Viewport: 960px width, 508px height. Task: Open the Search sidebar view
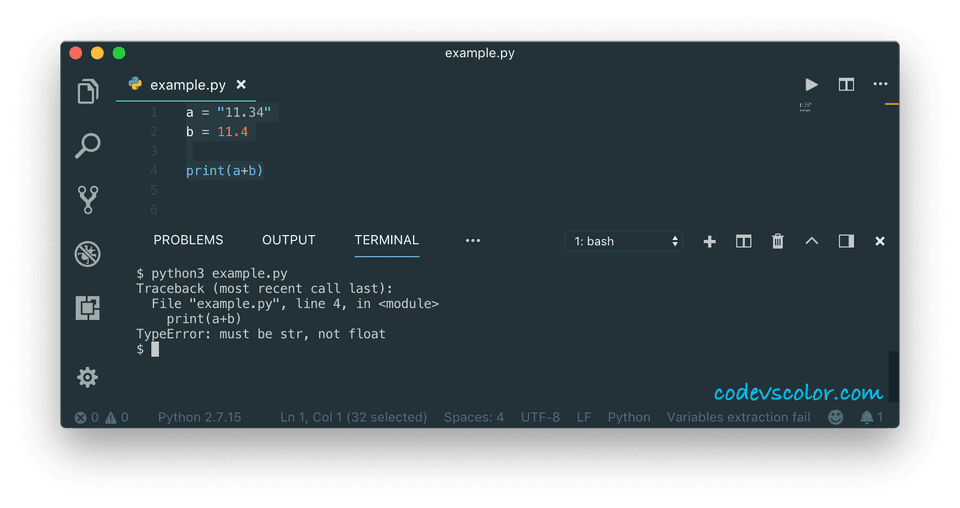pyautogui.click(x=88, y=146)
